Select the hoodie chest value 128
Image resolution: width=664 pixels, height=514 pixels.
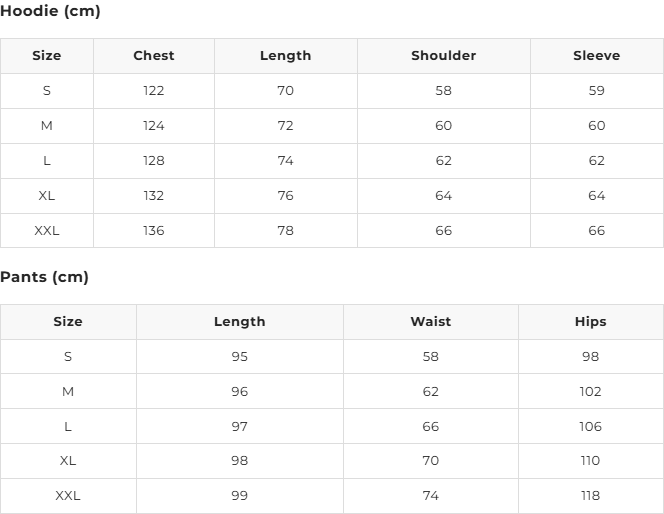153,161
